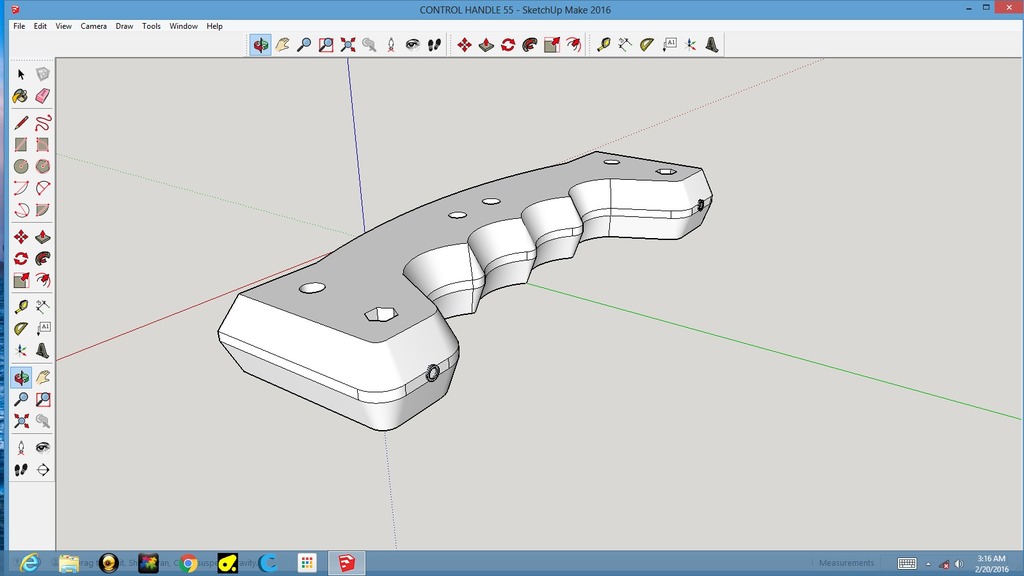Open the Camera menu
The image size is (1024, 576).
tap(93, 26)
